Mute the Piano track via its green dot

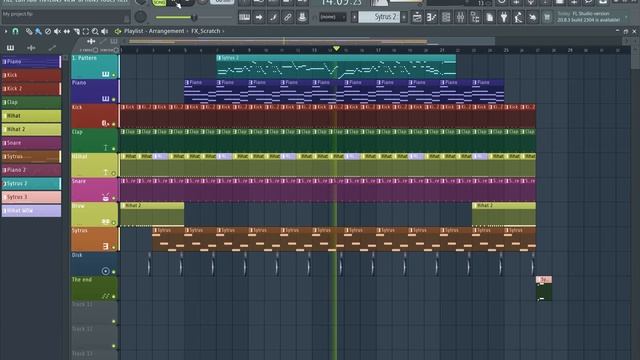[x=114, y=99]
